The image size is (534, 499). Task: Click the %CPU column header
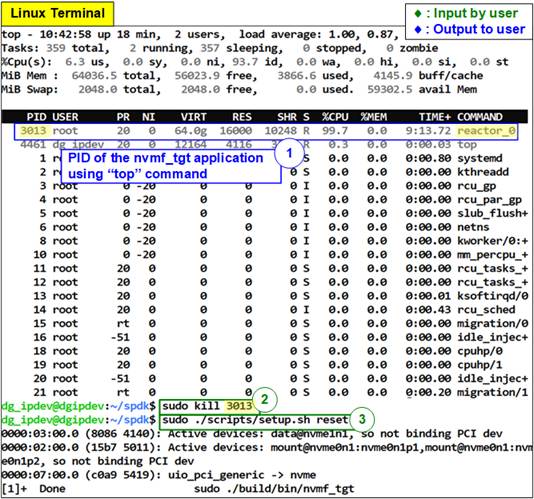click(x=335, y=117)
